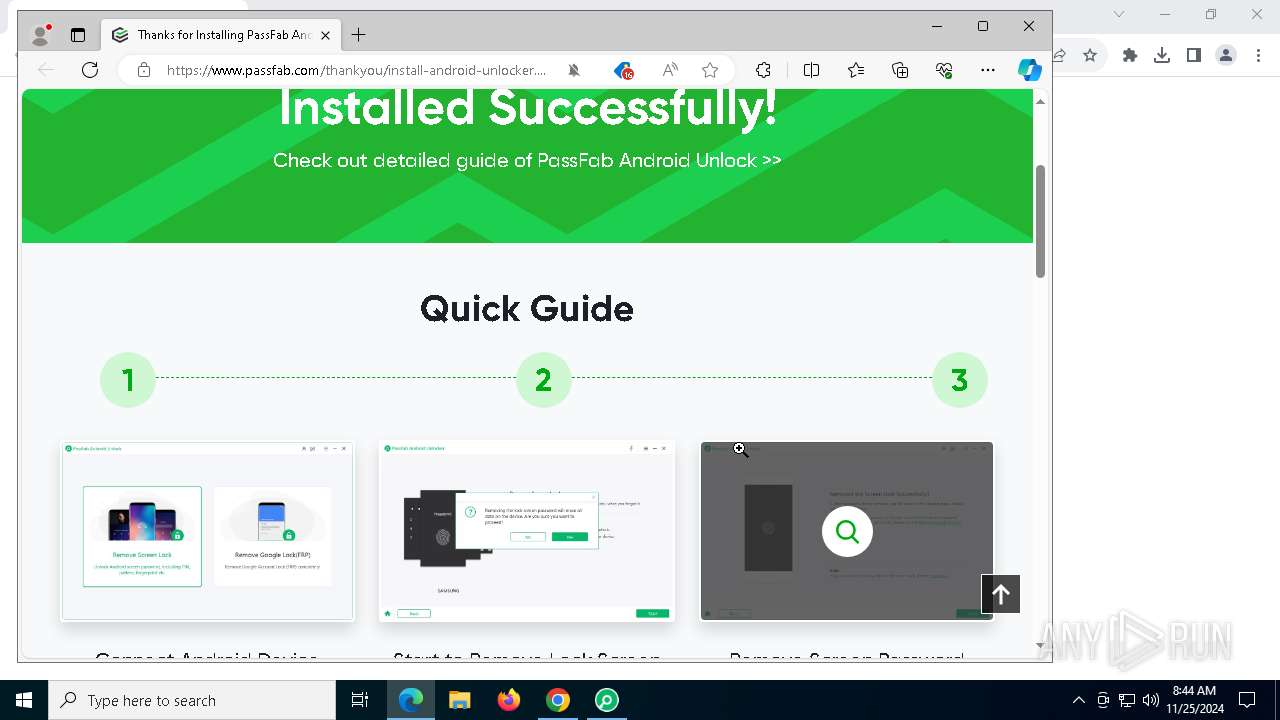Viewport: 1280px width, 720px height.
Task: Open network status tray icon
Action: (1127, 700)
